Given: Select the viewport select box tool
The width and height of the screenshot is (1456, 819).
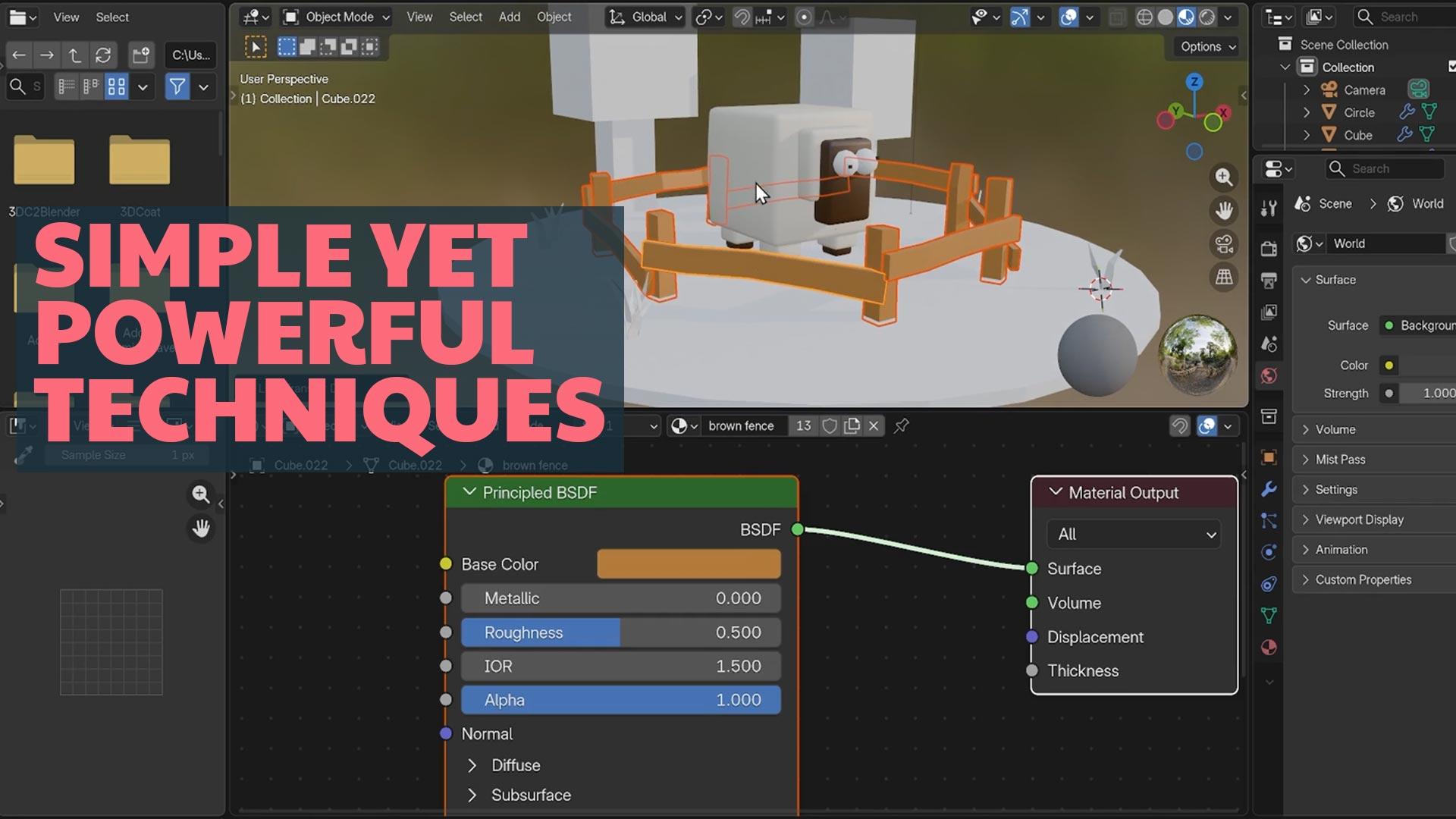Looking at the screenshot, I should click(x=256, y=47).
